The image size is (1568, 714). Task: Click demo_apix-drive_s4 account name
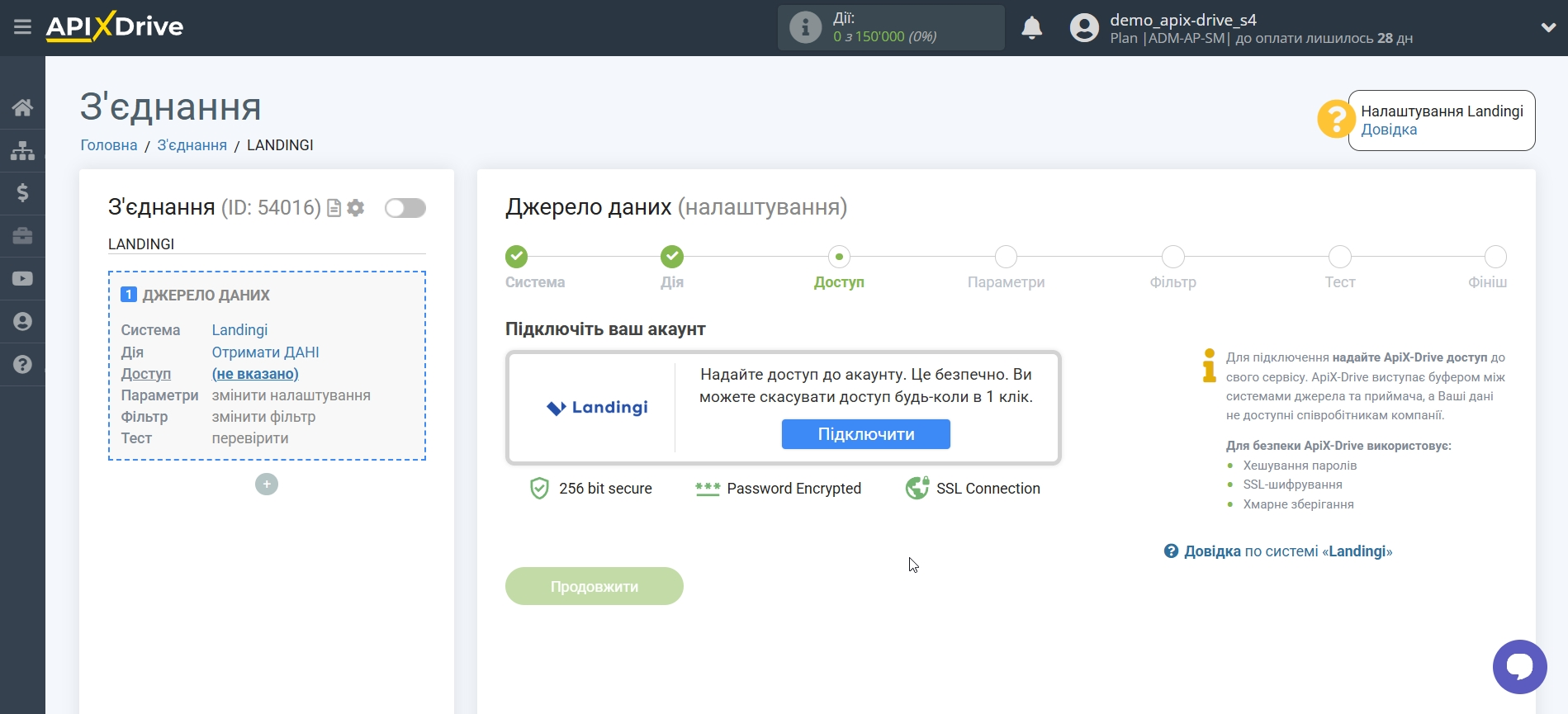click(x=1183, y=20)
